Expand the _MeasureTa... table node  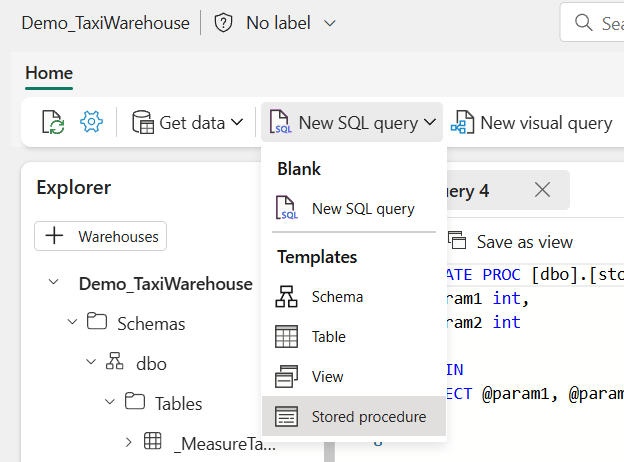coord(129,442)
